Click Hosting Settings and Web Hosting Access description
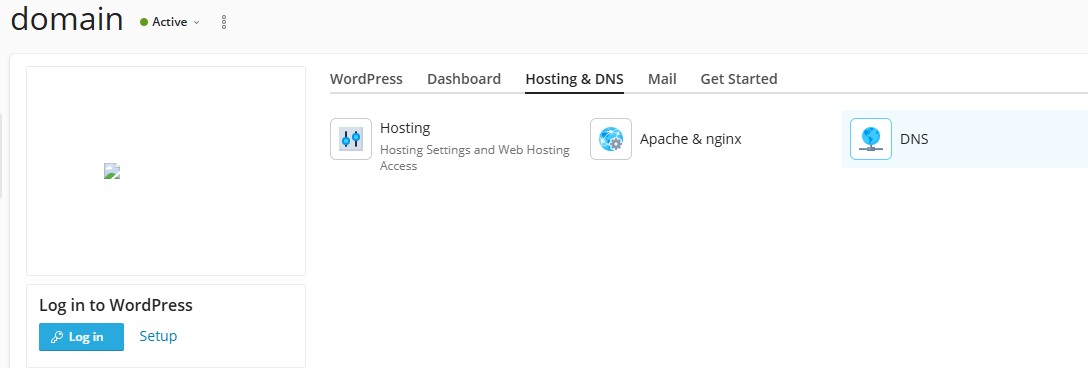Viewport: 1088px width, 368px height. pyautogui.click(x=475, y=158)
